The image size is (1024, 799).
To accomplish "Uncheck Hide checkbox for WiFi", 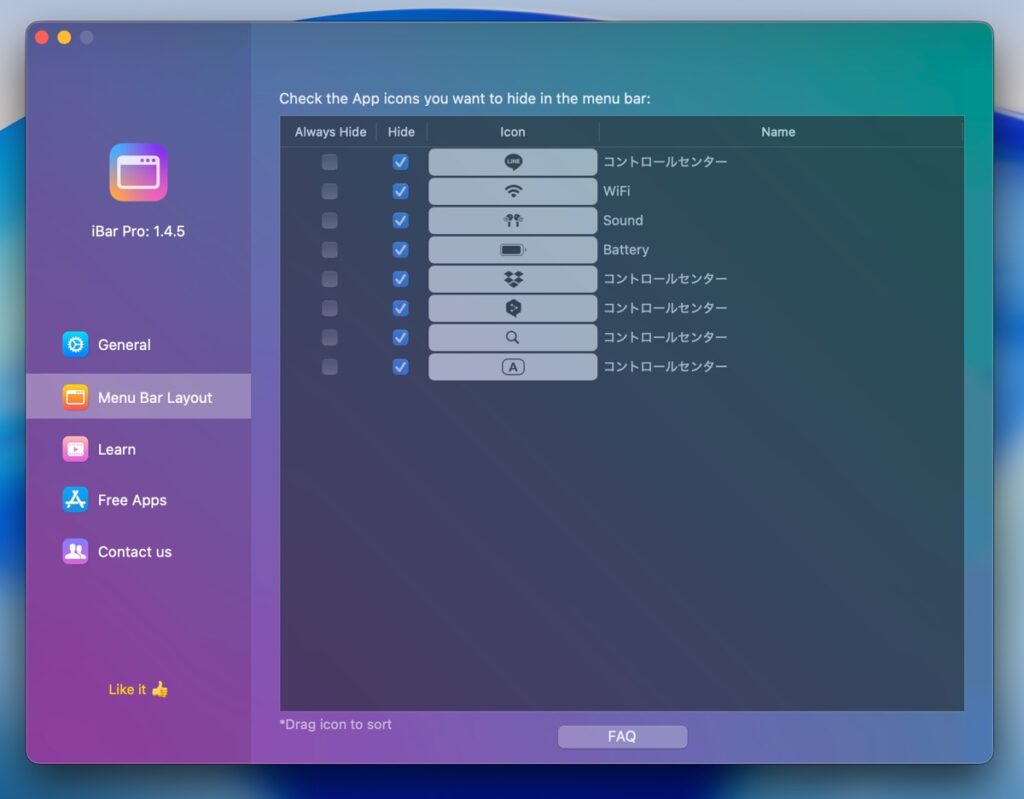I will click(400, 191).
